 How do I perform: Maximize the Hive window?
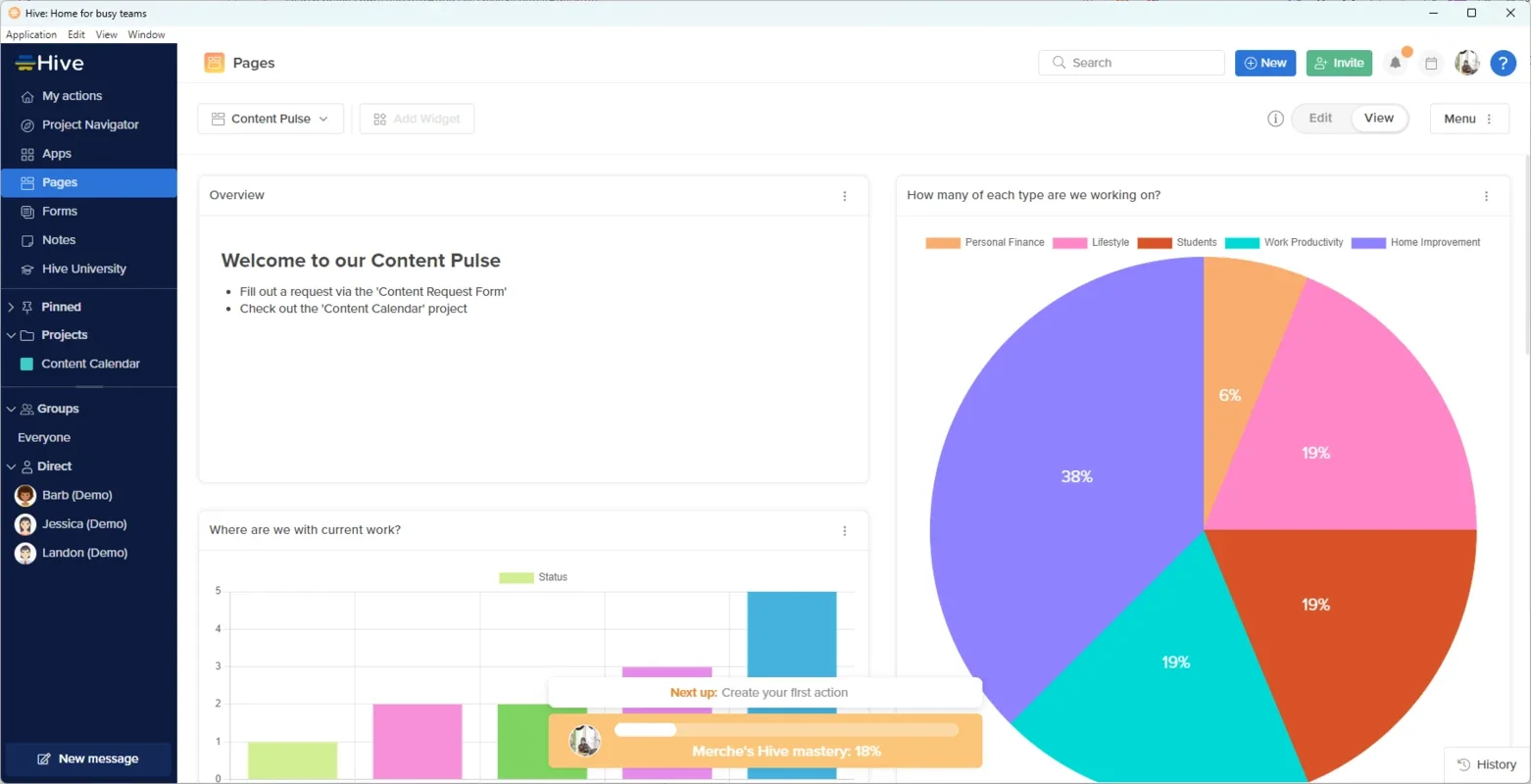(1471, 13)
